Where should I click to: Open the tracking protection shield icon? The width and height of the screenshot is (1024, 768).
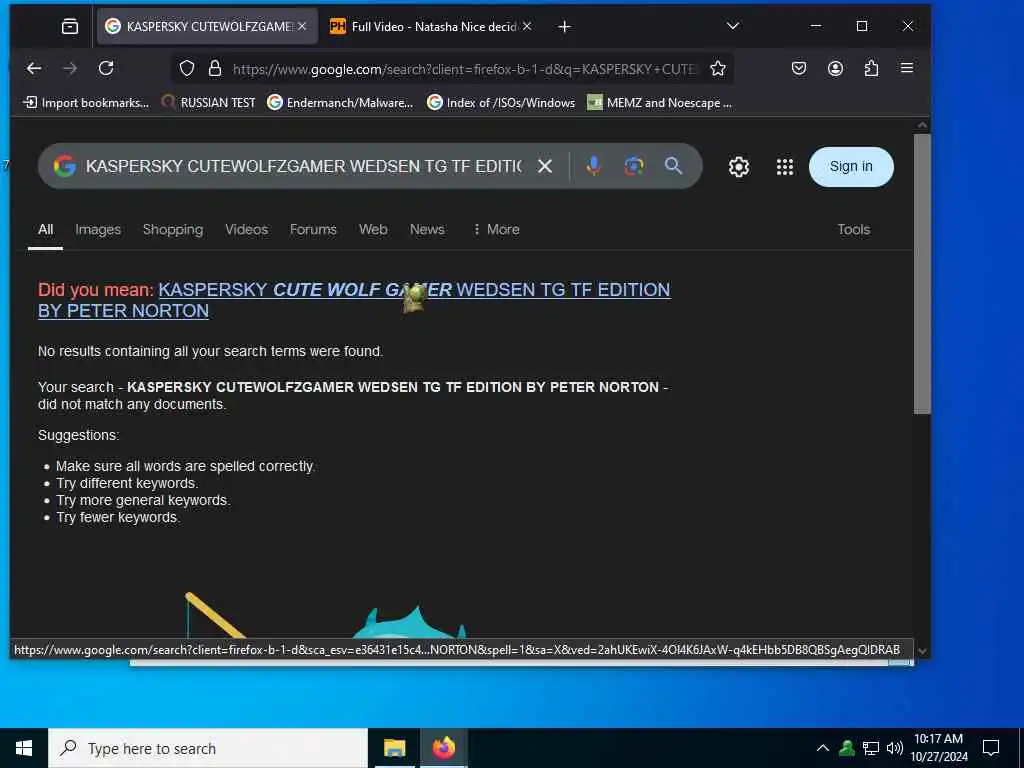click(187, 69)
